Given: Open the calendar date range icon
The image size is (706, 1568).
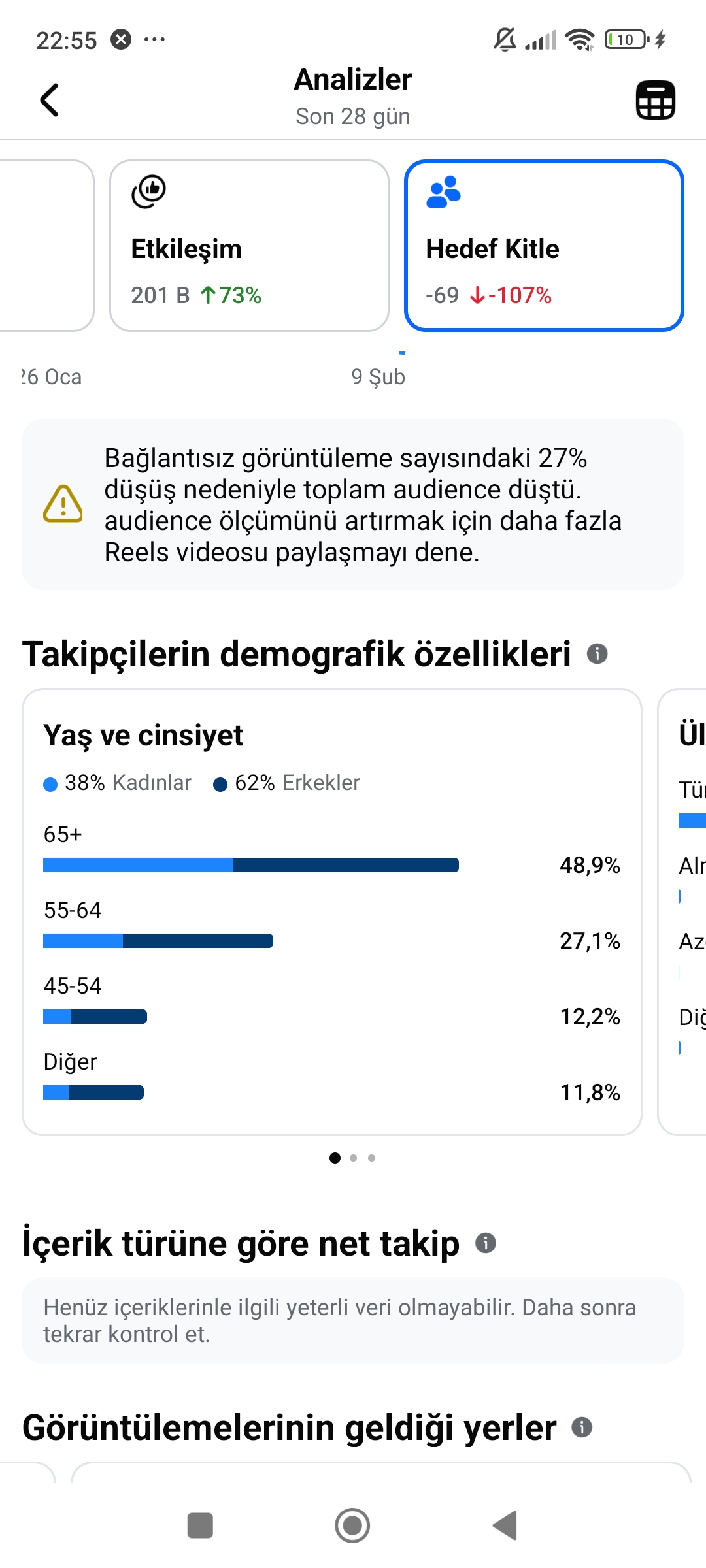Looking at the screenshot, I should pos(656,100).
